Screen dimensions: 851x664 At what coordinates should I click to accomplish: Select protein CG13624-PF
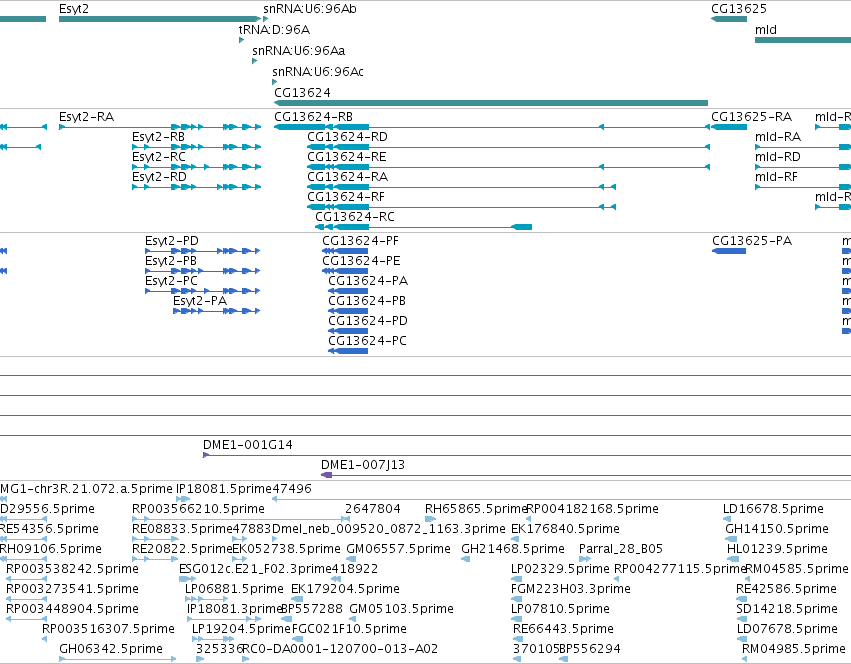(x=345, y=251)
